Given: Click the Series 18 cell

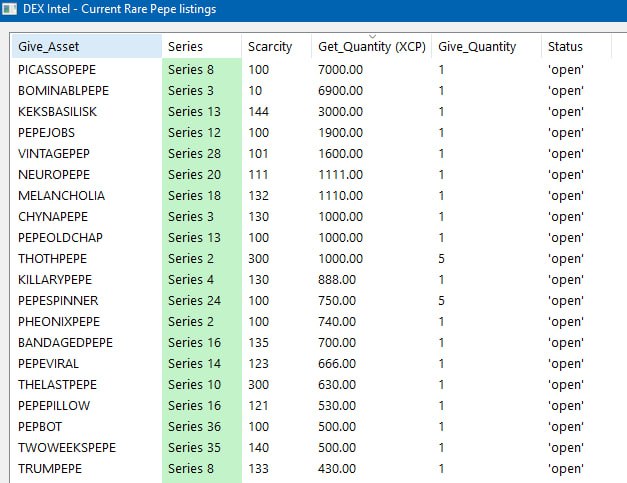Looking at the screenshot, I should (194, 196).
